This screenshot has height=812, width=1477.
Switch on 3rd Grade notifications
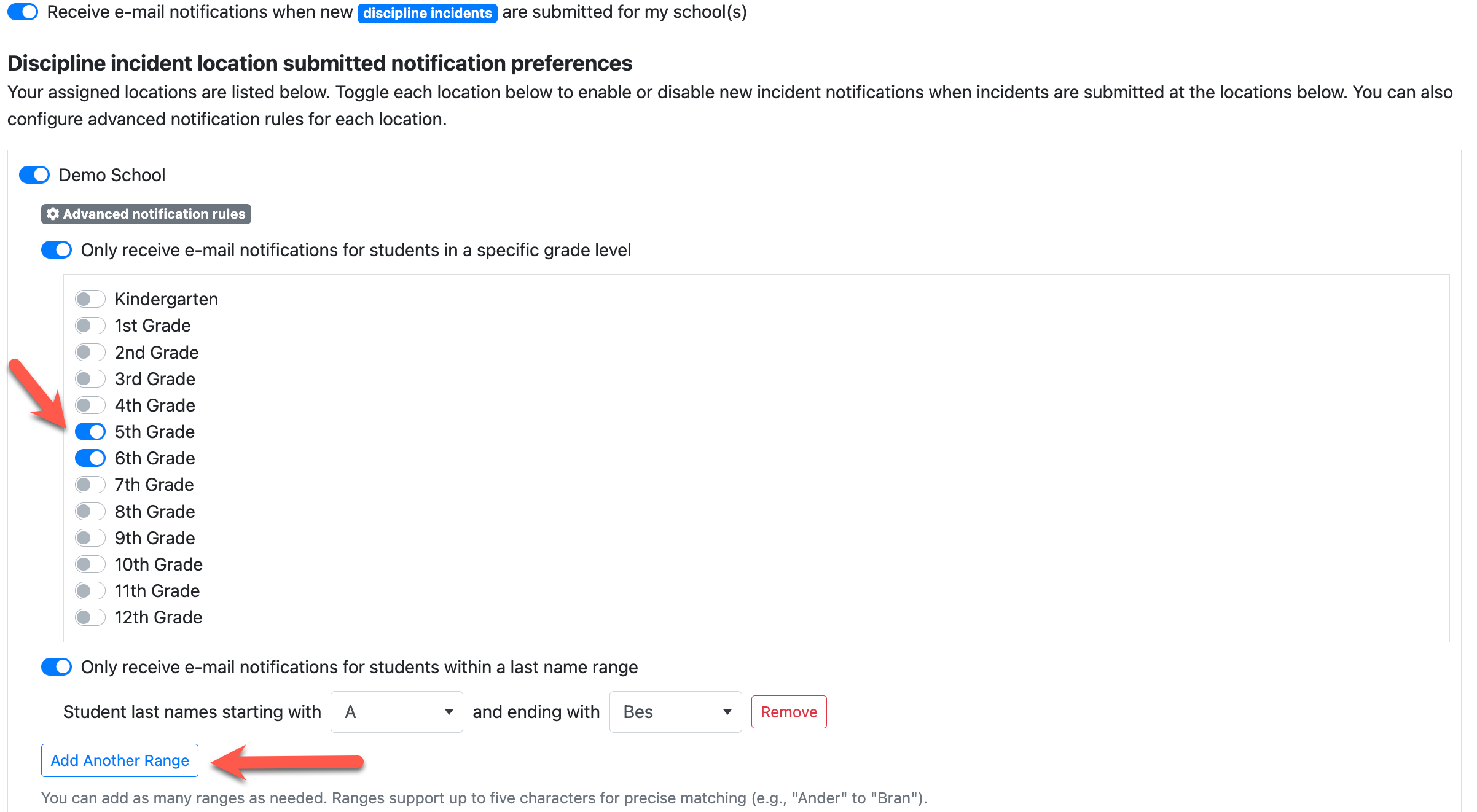[x=90, y=379]
